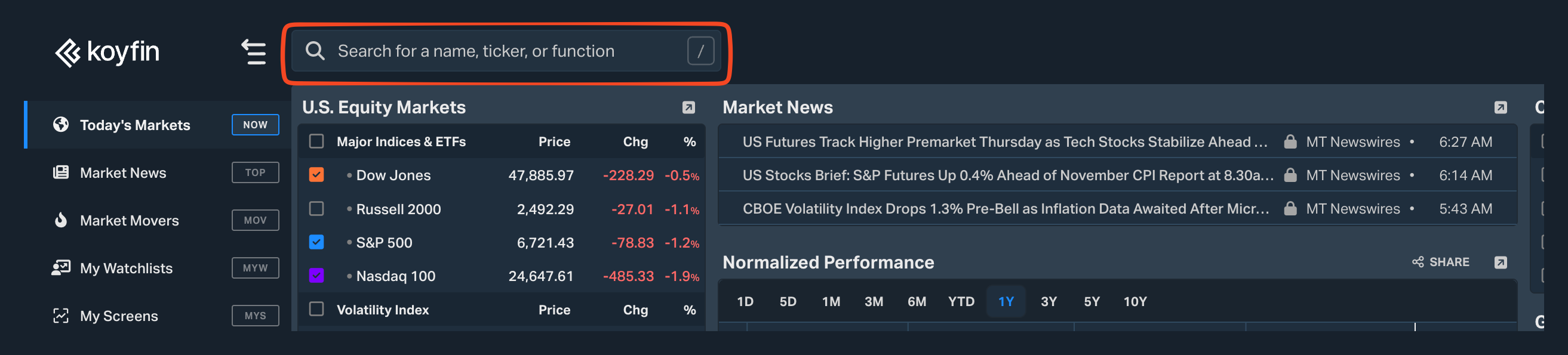This screenshot has width=1568, height=355.
Task: Collapse the sidebar with the menu icon
Action: point(254,52)
